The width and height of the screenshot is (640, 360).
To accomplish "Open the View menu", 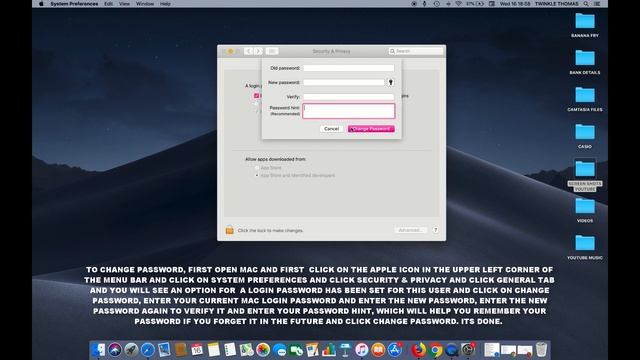I will point(124,4).
